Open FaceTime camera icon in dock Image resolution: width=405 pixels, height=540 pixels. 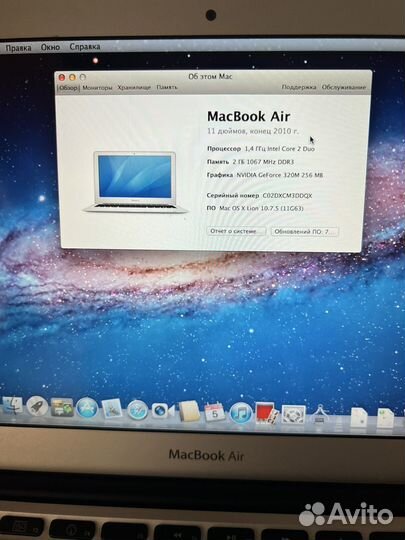tap(163, 411)
